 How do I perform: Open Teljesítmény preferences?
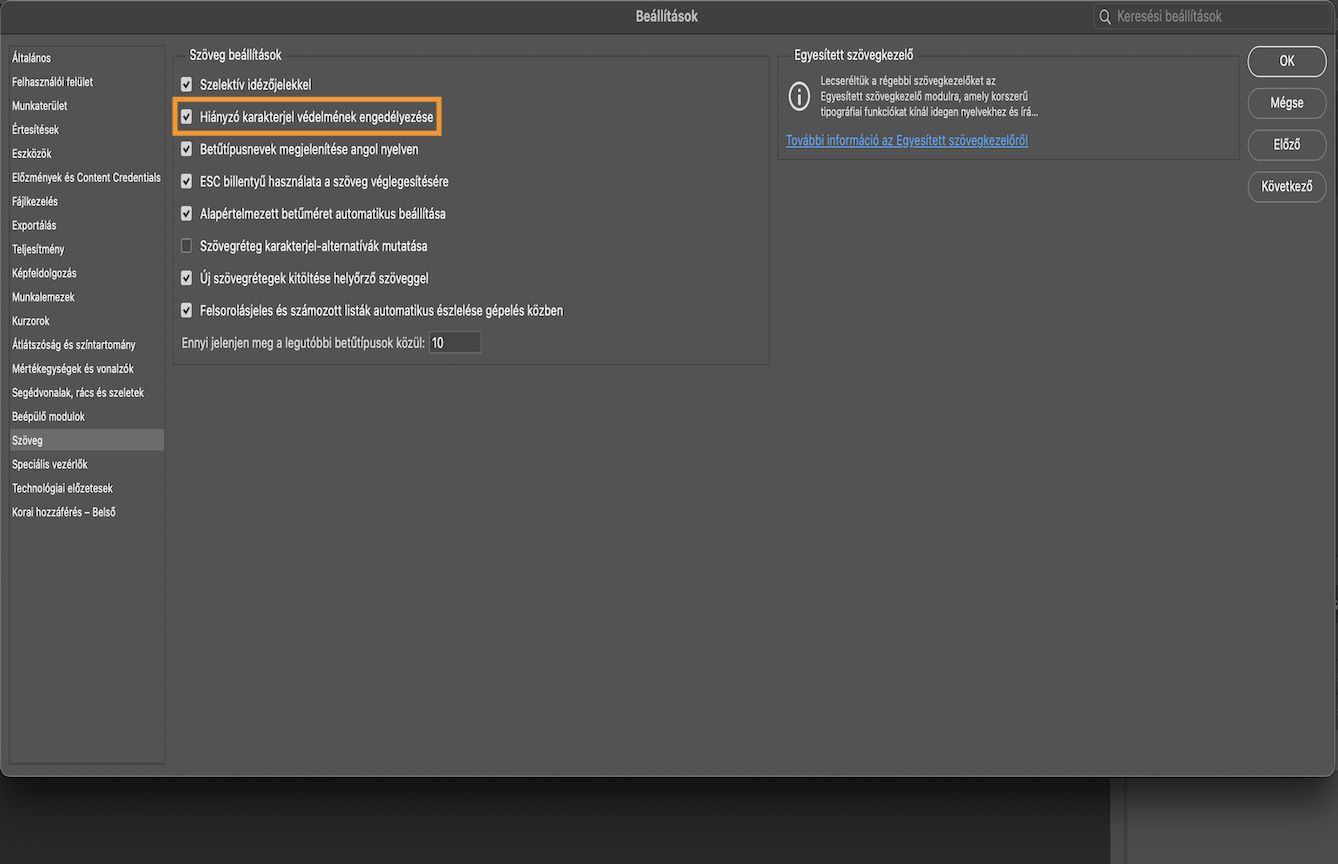point(38,249)
